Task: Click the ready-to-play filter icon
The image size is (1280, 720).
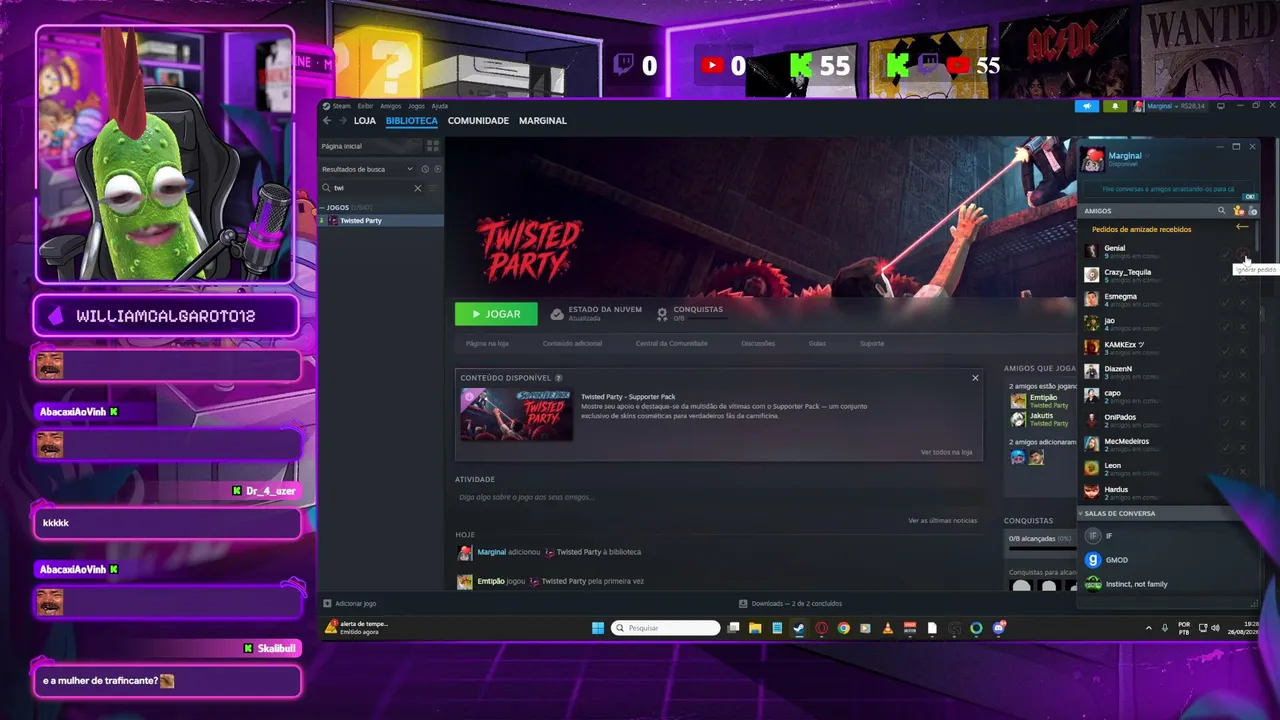Action: [x=437, y=169]
